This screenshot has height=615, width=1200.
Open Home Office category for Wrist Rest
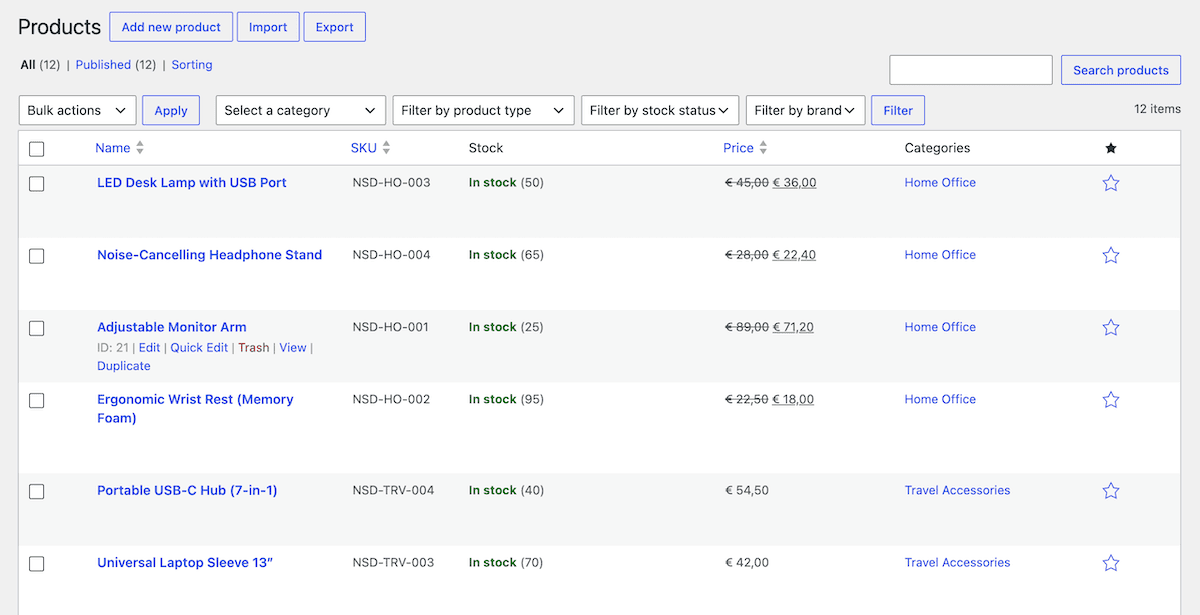point(940,399)
